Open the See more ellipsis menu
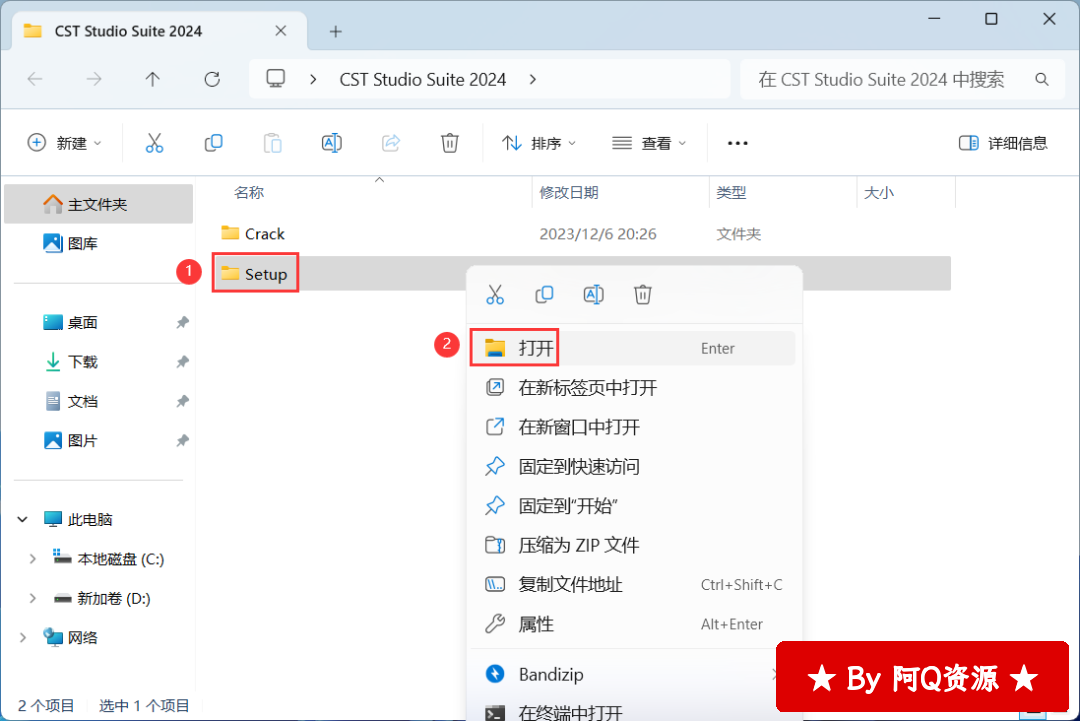 tap(738, 143)
